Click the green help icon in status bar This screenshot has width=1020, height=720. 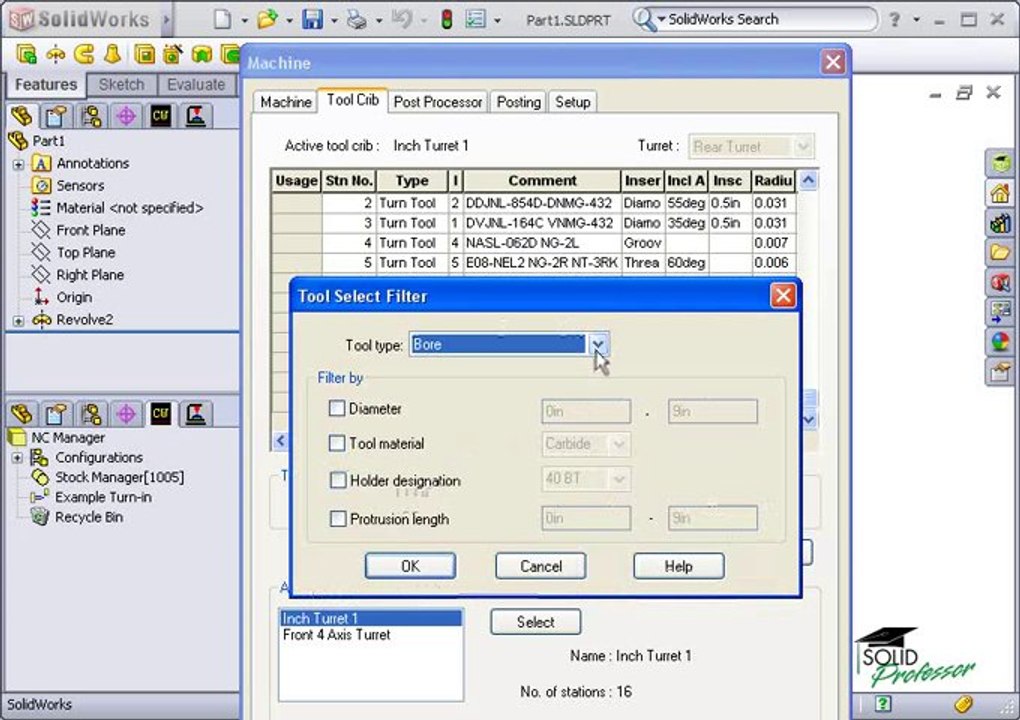tap(883, 704)
